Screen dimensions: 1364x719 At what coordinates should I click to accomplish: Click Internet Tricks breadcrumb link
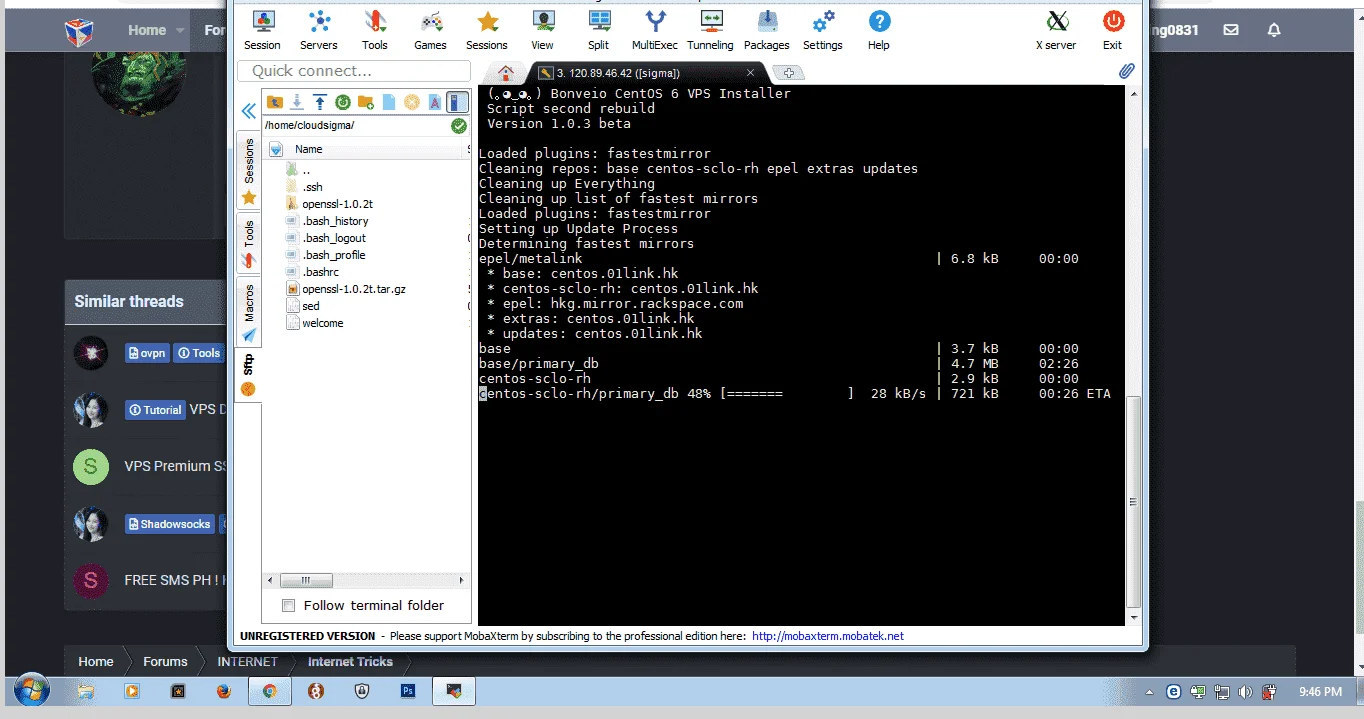click(350, 661)
